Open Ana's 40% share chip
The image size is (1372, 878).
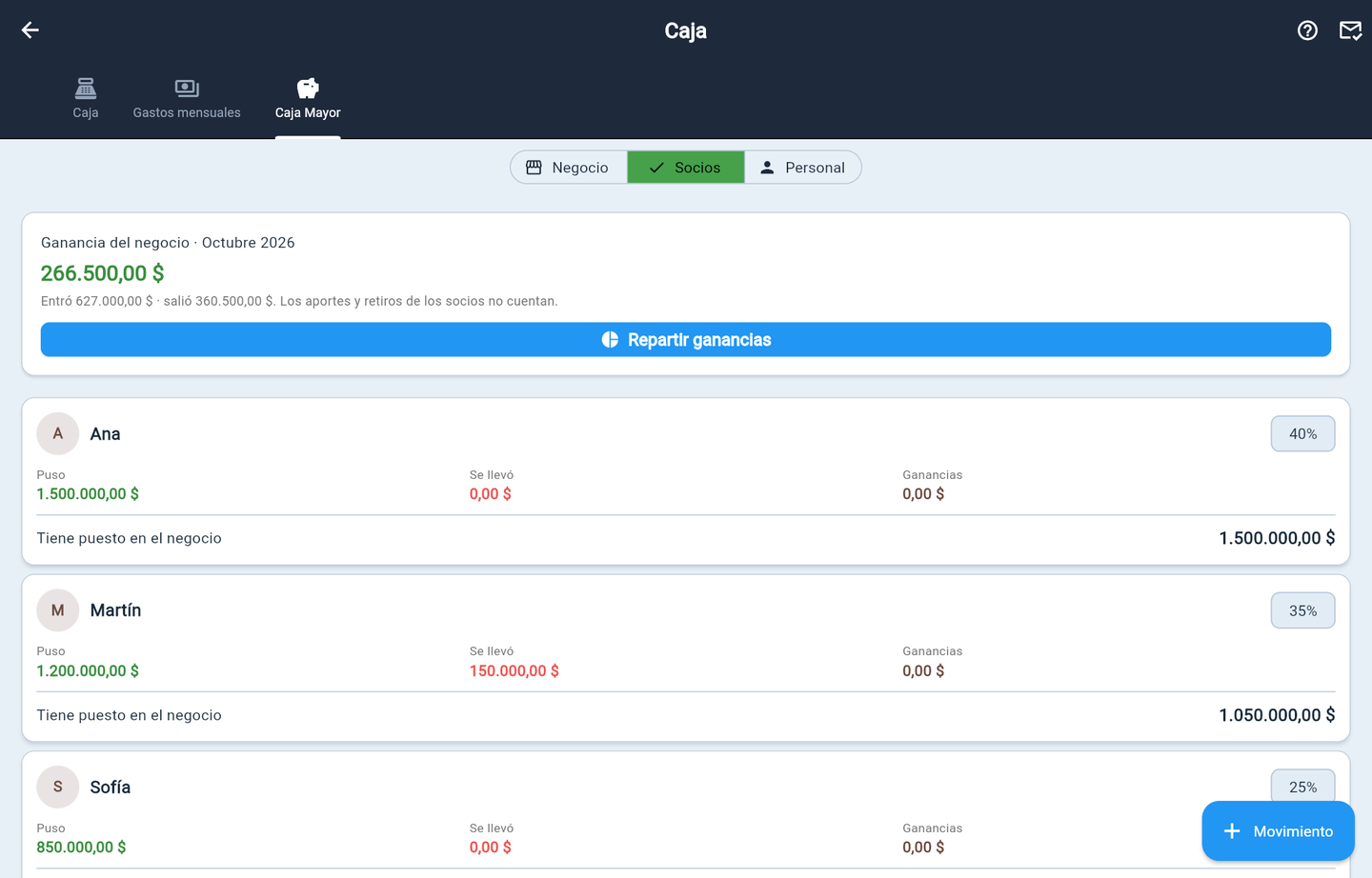(1302, 434)
